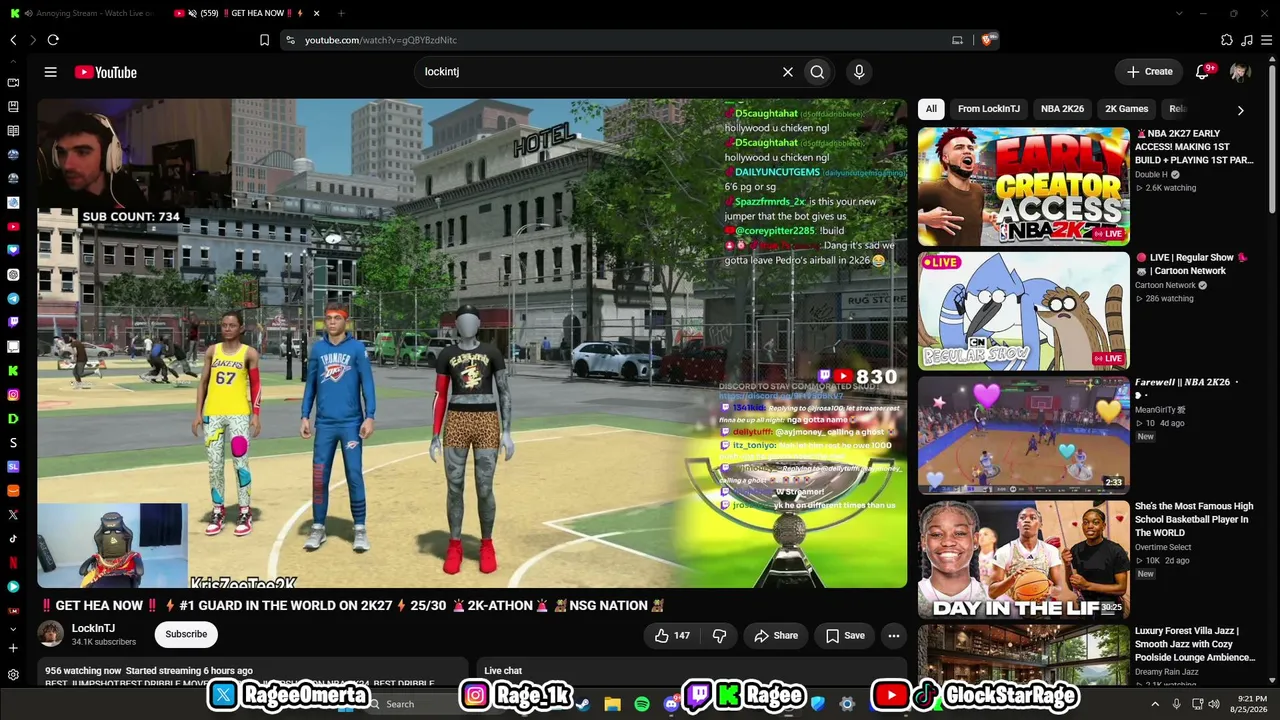Bookmark this page
Screen dimensions: 1280x720
[x=264, y=40]
